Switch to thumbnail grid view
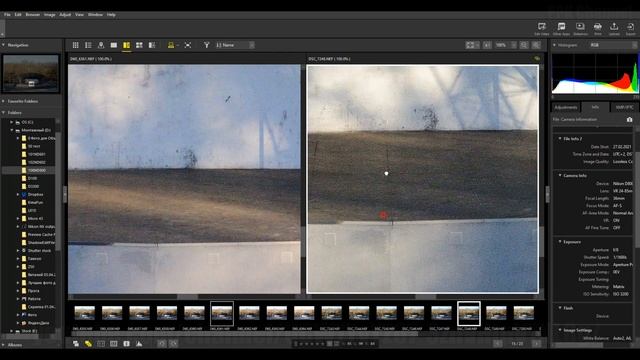This screenshot has height=360, width=640. (76, 45)
